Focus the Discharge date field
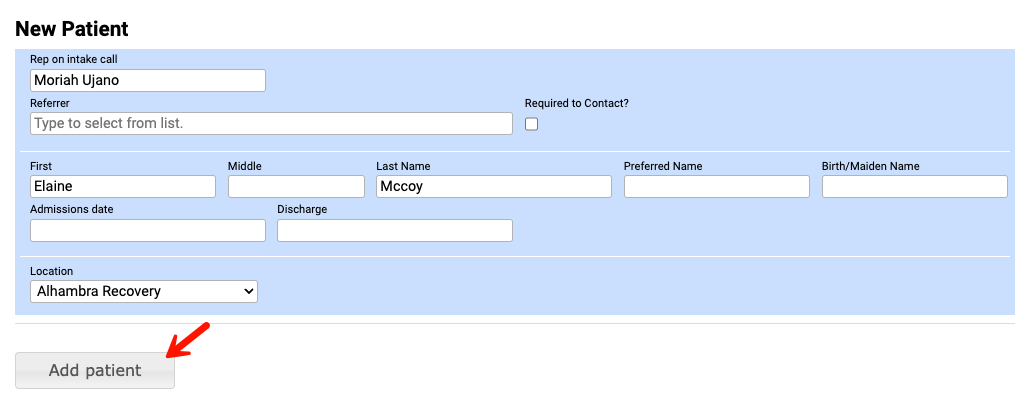This screenshot has height=407, width=1029. (x=394, y=230)
